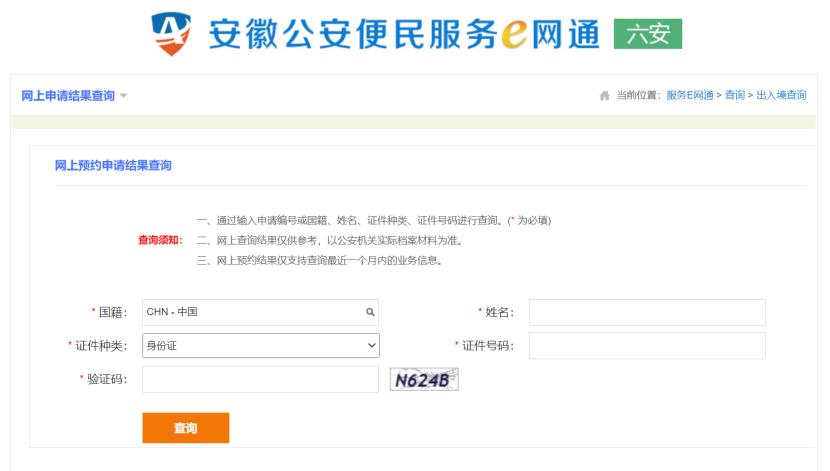Go to 查询 in the breadcrumb
The height and width of the screenshot is (471, 830).
pyautogui.click(x=735, y=96)
